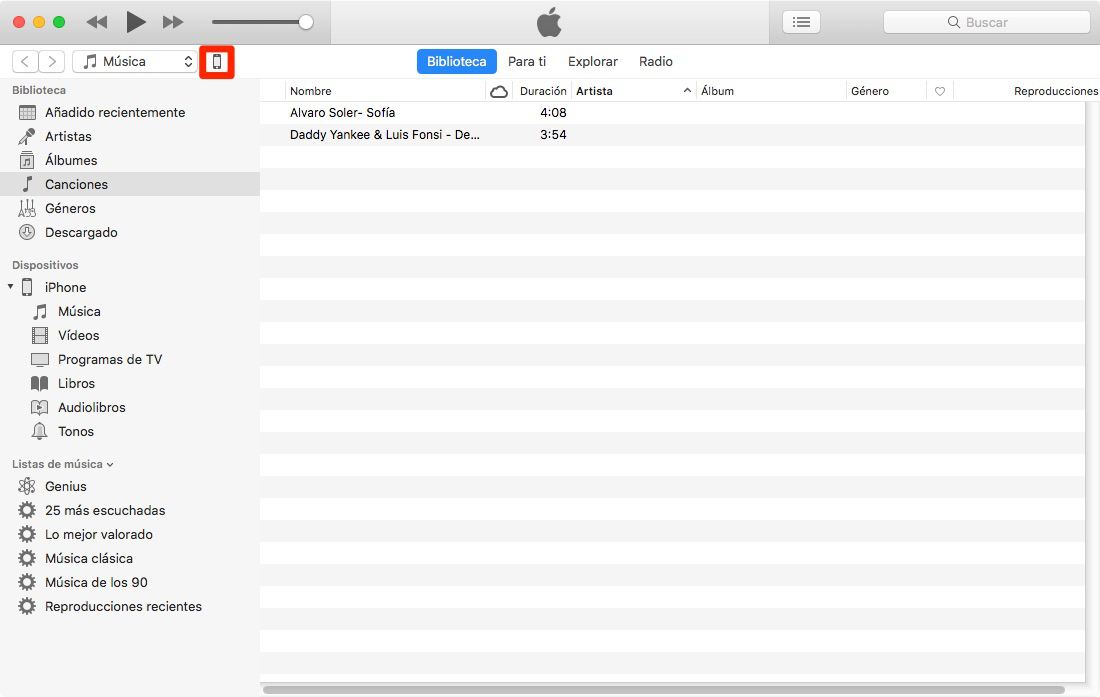Sort by the Reproducciones column header

[1055, 91]
